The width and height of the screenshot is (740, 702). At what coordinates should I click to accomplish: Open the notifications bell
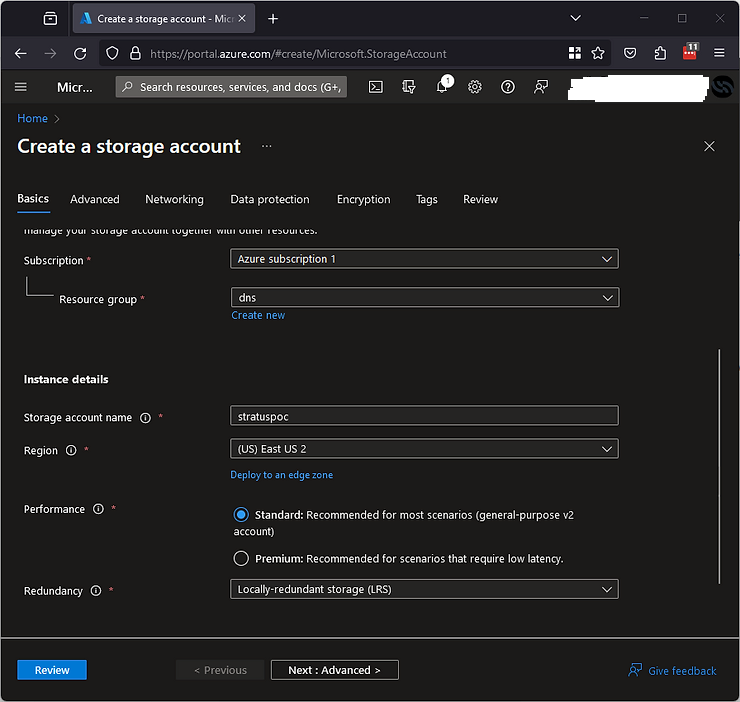443,87
